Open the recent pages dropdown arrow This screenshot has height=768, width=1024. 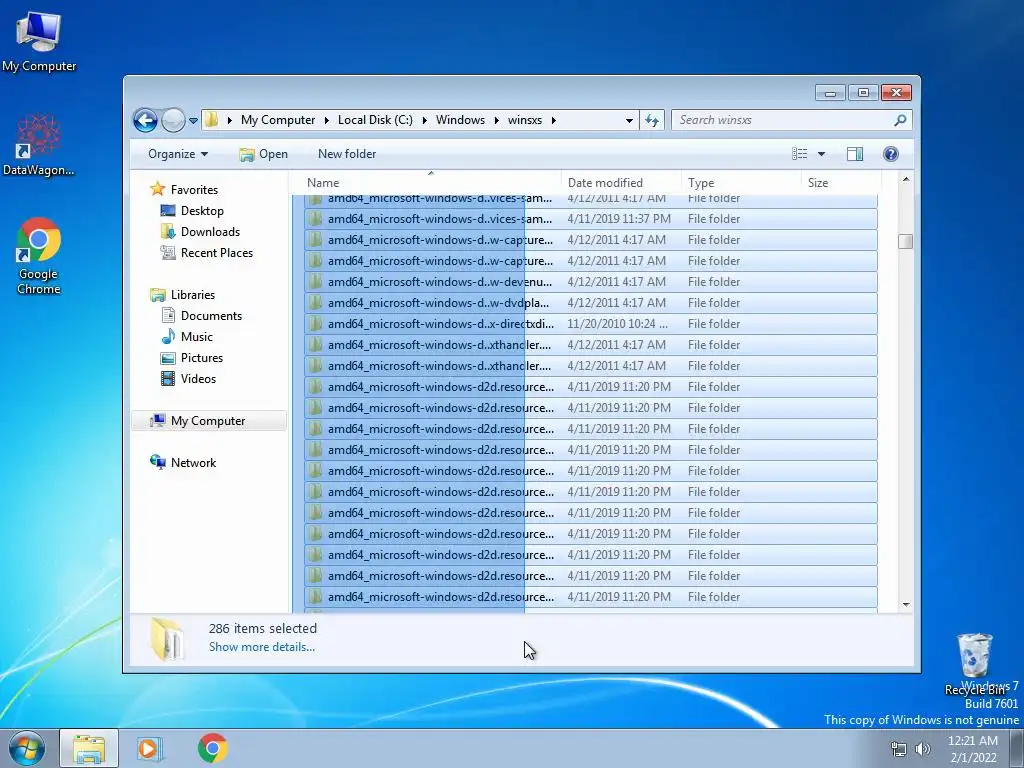pos(193,121)
